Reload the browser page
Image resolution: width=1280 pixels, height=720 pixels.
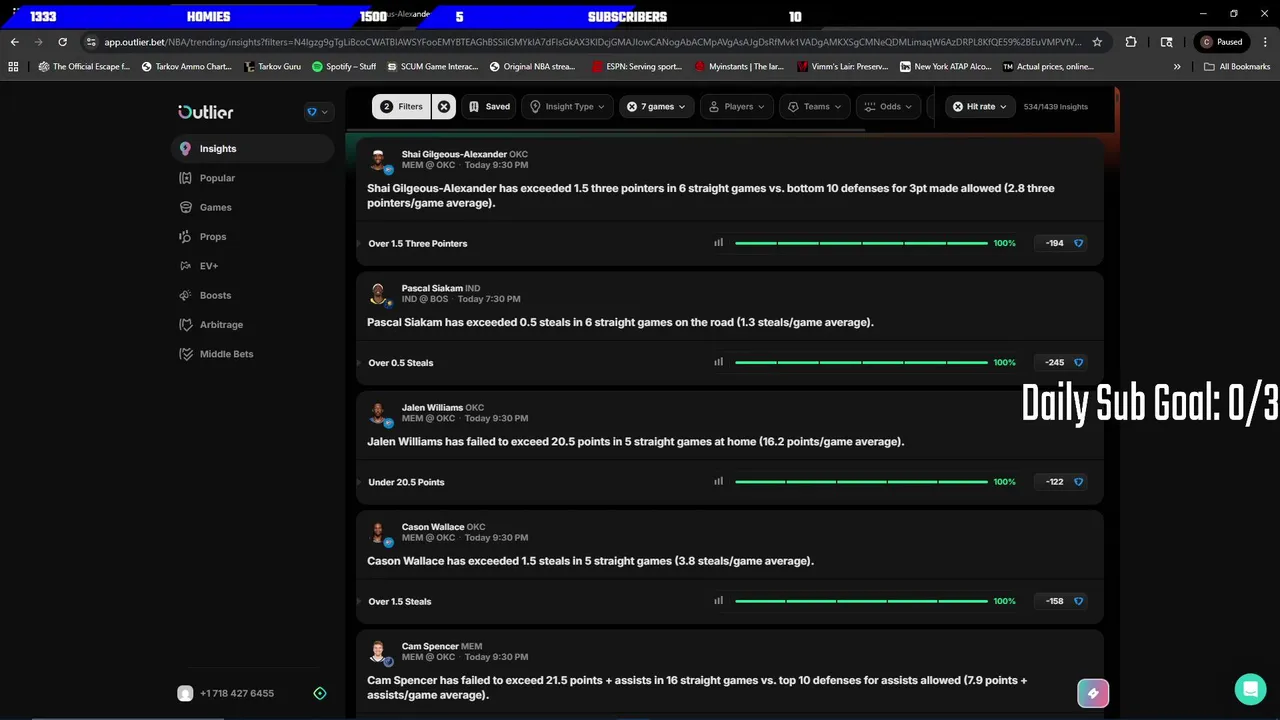(62, 42)
